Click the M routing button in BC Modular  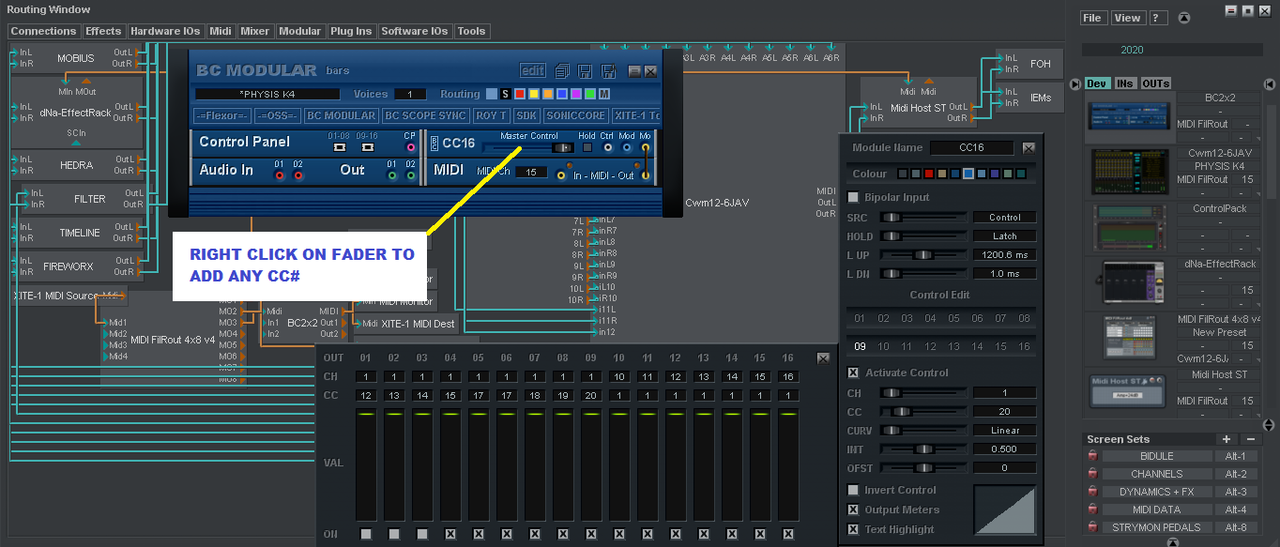[x=604, y=94]
